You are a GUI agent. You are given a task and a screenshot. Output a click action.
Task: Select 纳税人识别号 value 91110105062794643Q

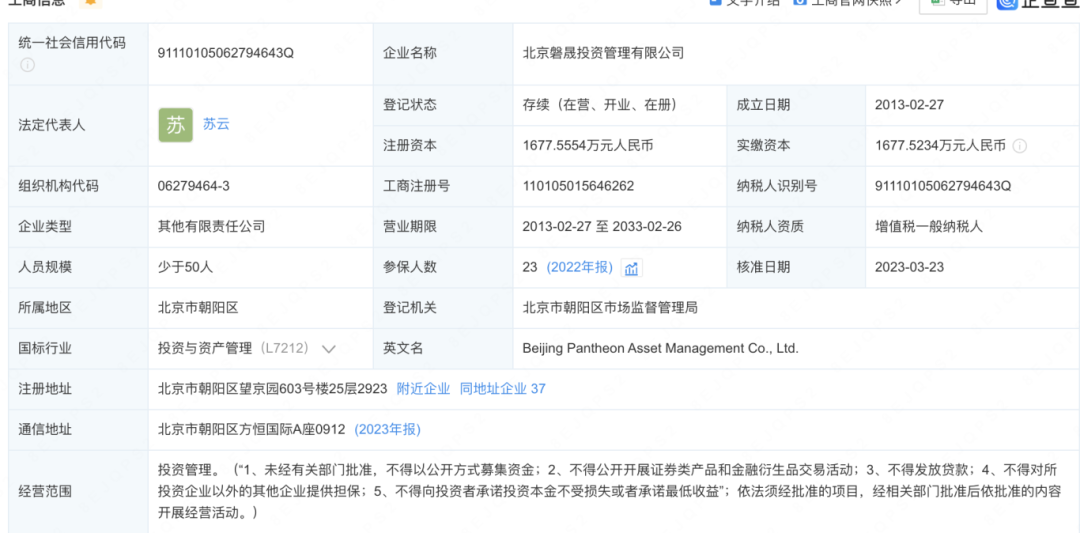(943, 186)
